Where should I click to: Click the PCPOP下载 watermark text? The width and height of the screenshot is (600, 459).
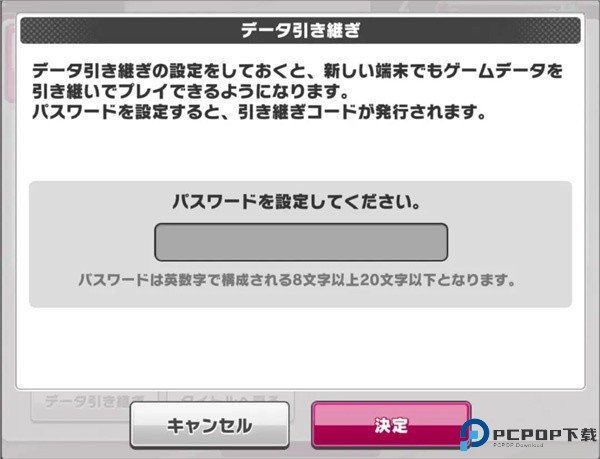(x=545, y=435)
